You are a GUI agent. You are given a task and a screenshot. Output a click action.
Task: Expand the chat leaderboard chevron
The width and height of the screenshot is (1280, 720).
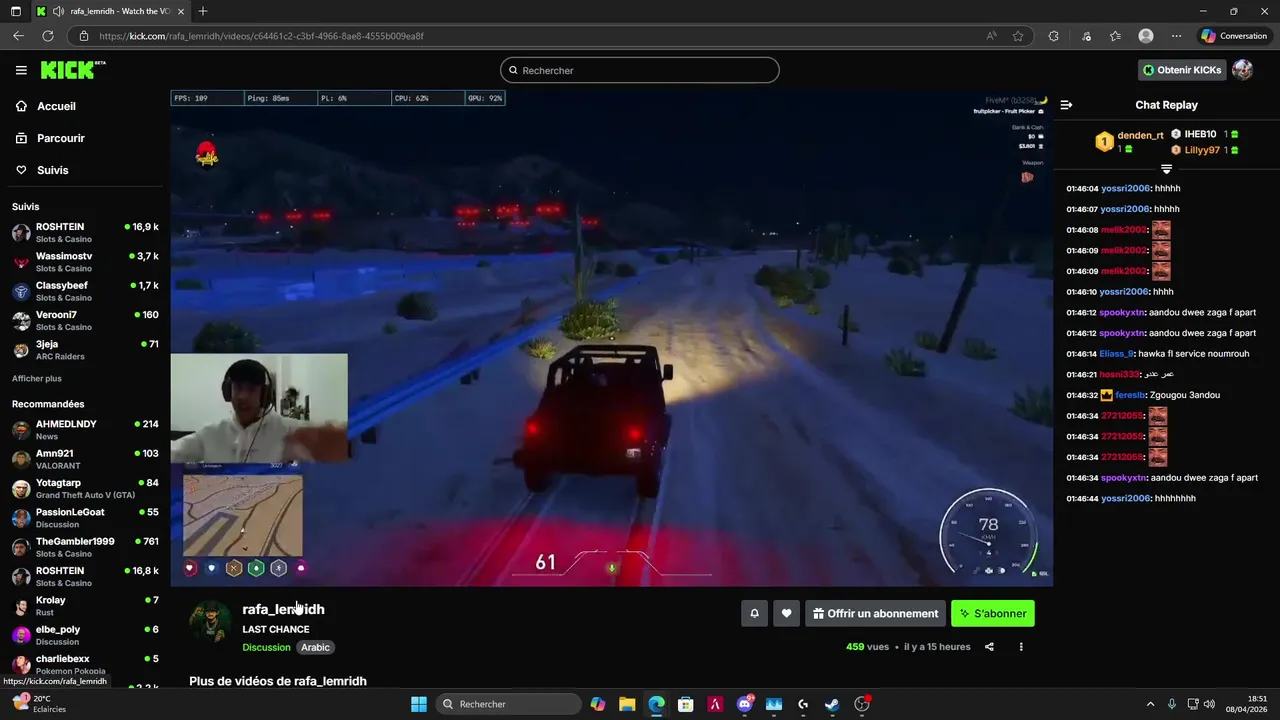pos(1166,169)
